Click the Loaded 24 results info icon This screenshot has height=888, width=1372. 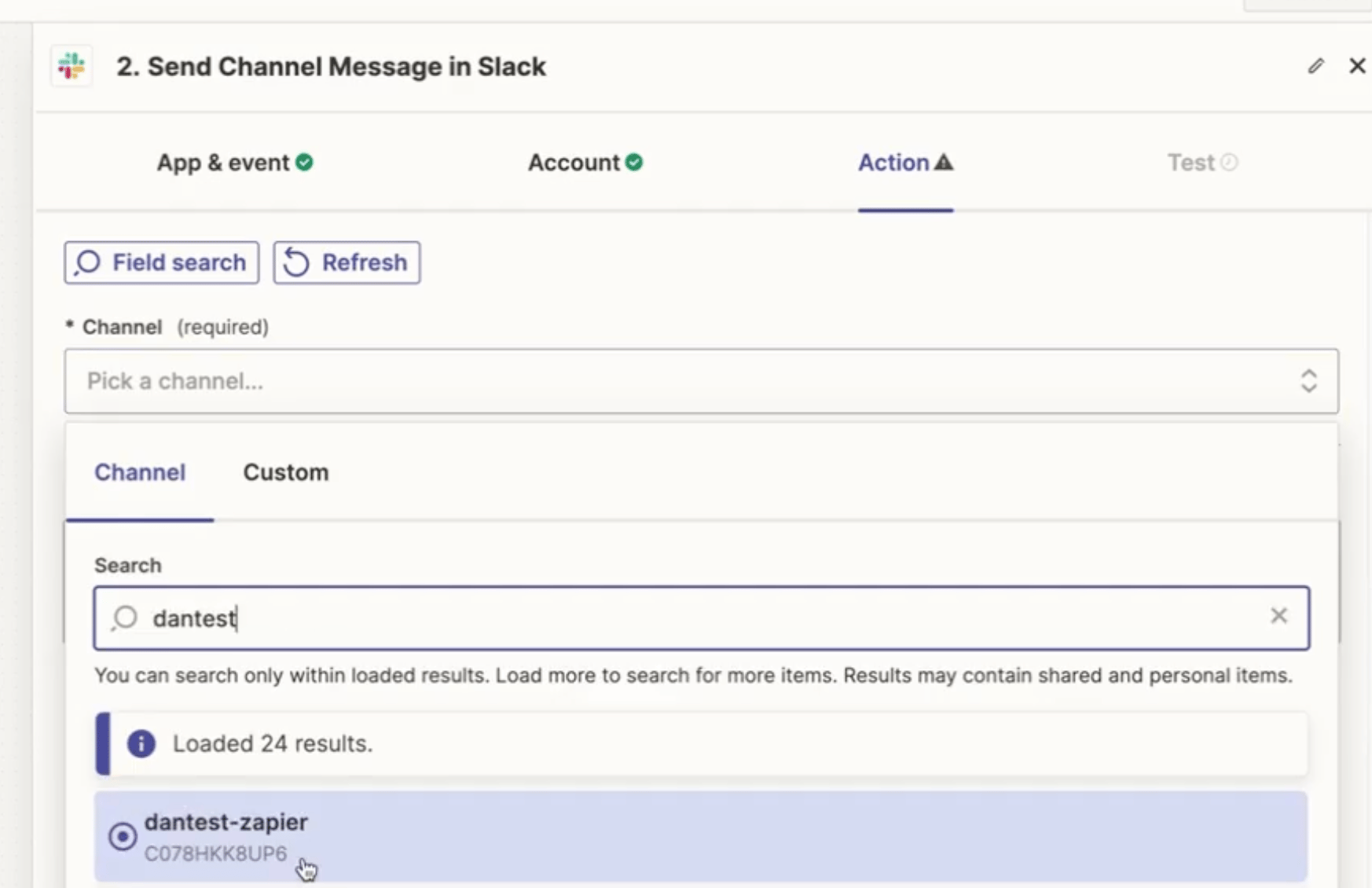point(141,743)
